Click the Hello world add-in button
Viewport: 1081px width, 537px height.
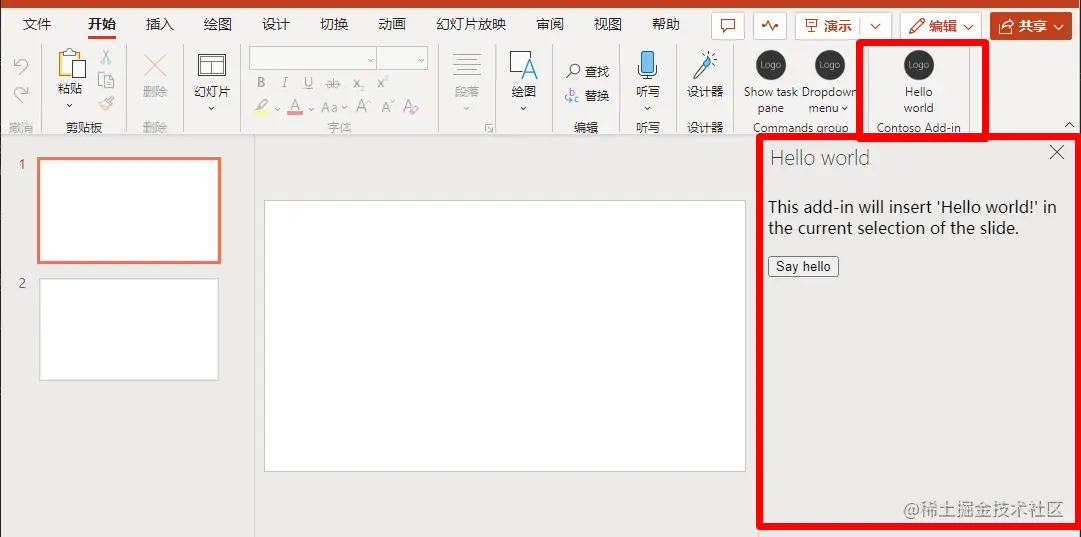[918, 81]
